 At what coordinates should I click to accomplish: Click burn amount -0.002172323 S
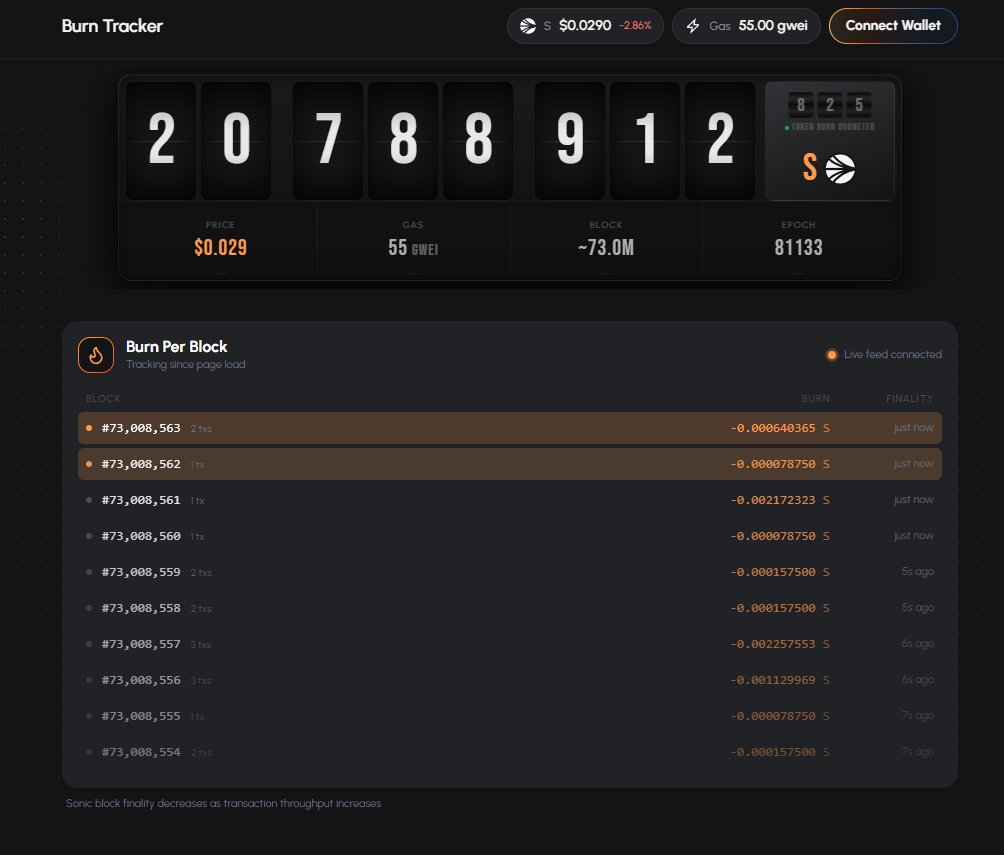tap(780, 500)
